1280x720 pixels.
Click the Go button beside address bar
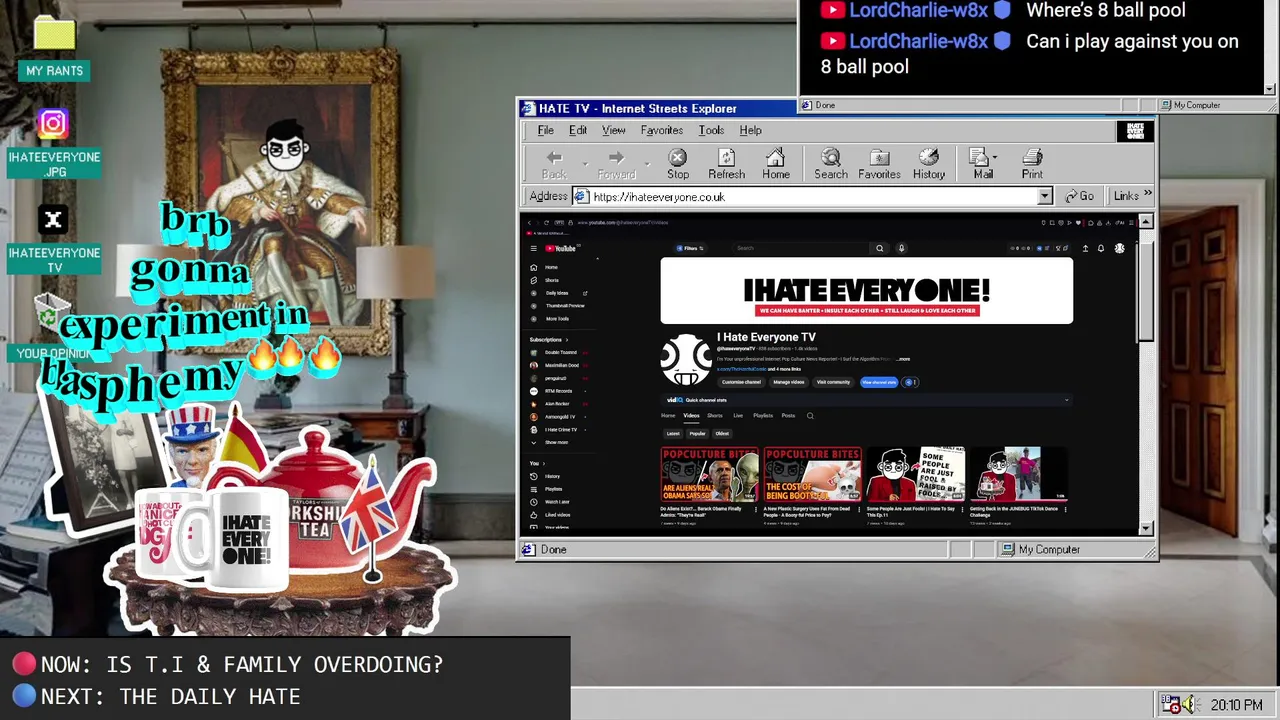click(1079, 196)
